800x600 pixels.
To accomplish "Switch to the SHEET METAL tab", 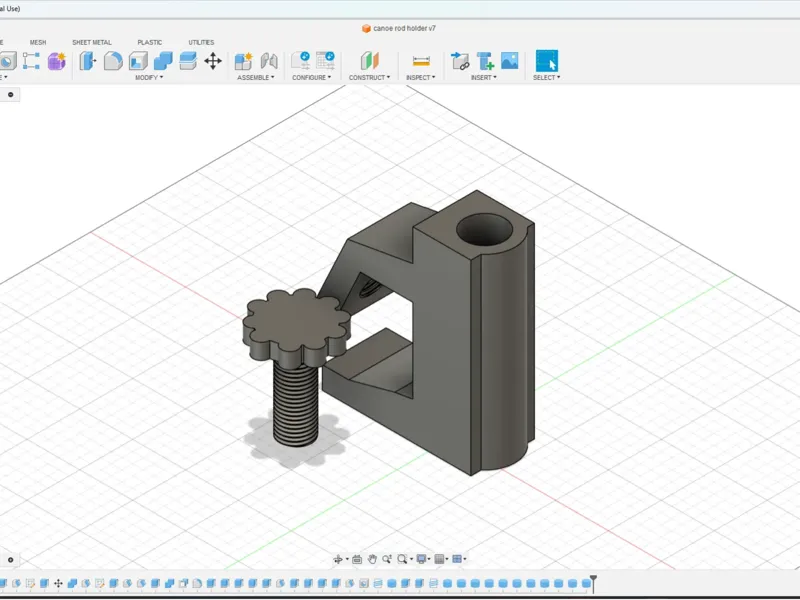I will 92,42.
